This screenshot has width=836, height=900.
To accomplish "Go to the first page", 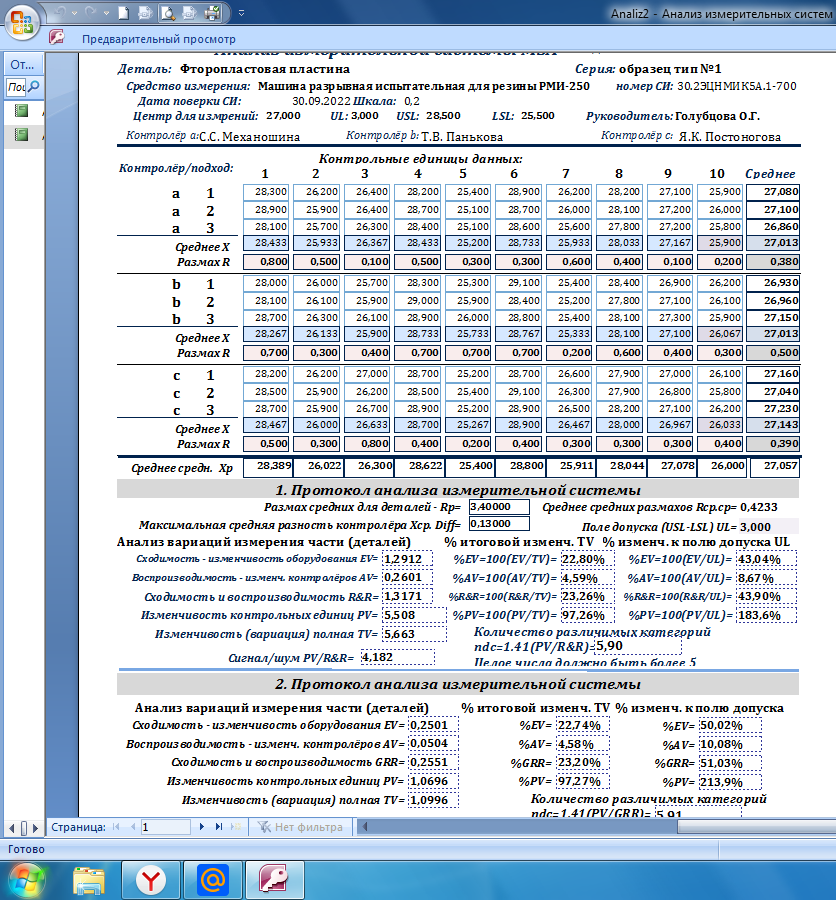I will coord(117,827).
